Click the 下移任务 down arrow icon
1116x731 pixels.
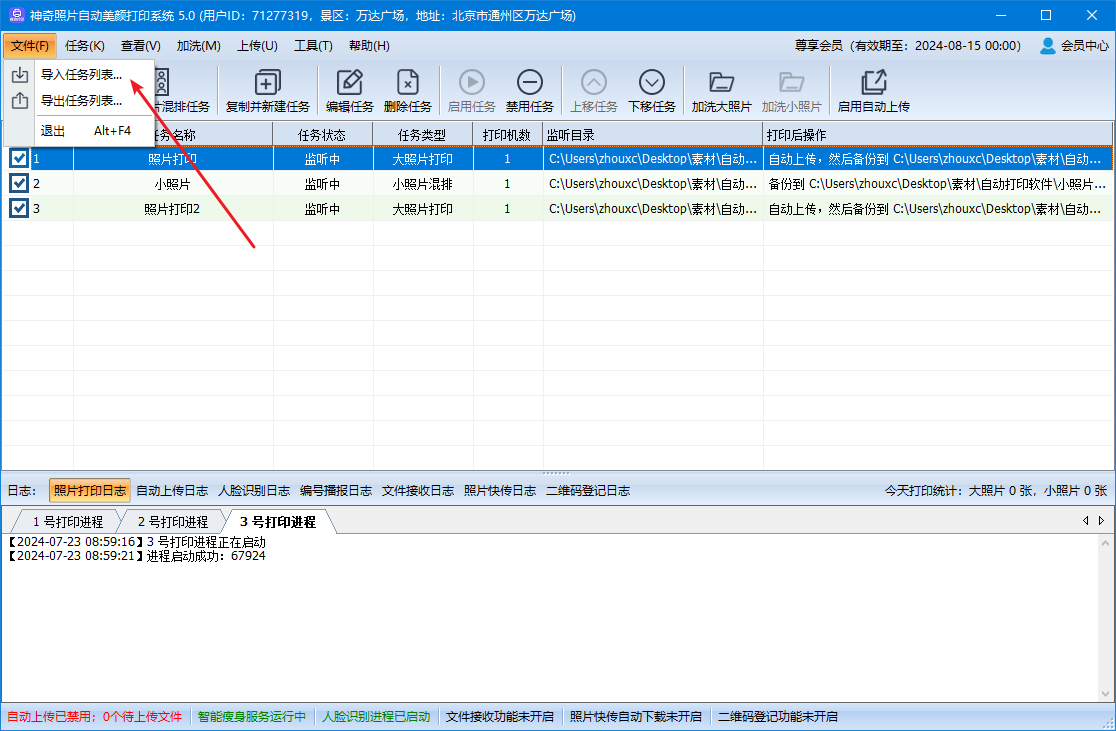652,83
